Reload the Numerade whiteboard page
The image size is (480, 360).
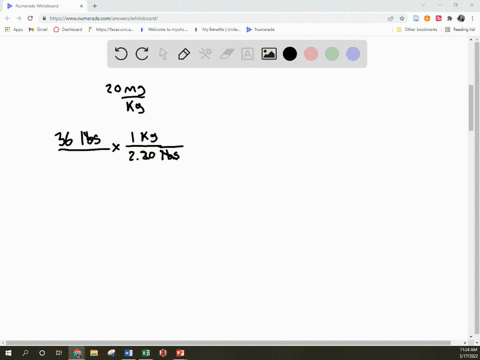click(30, 18)
